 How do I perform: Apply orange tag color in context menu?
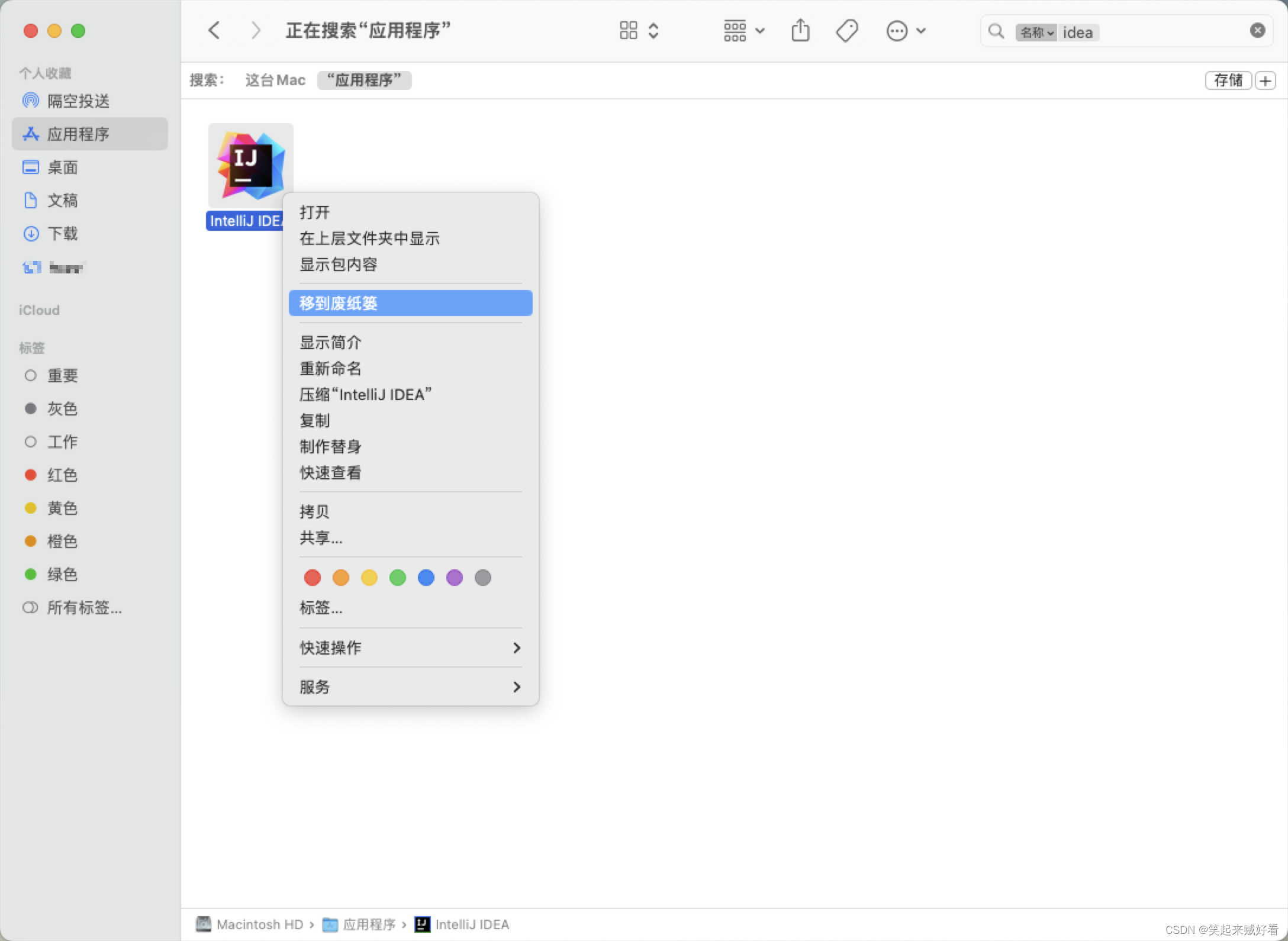[341, 578]
